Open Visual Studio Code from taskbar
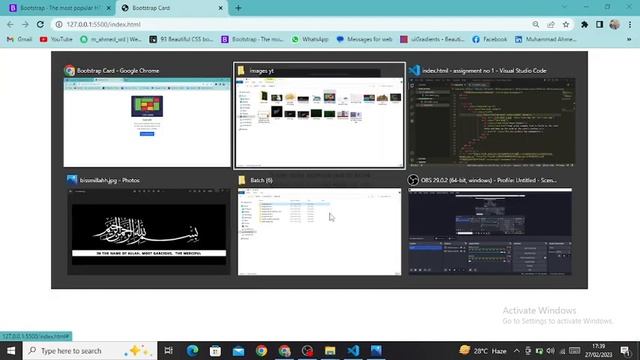Screen dimensions: 640x360 click(x=353, y=351)
